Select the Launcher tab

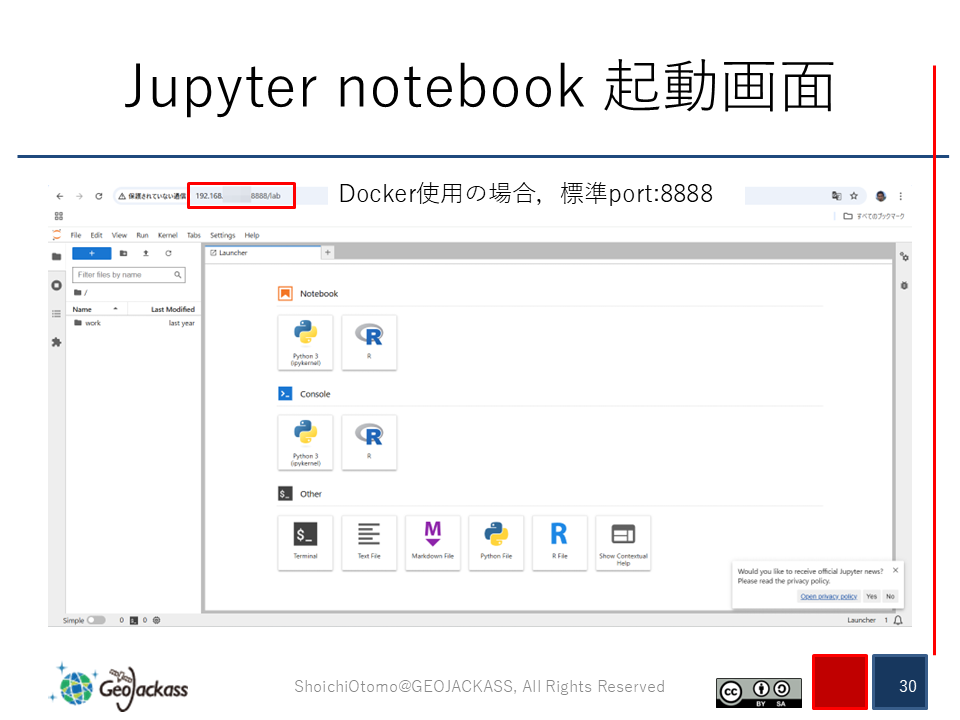tap(262, 253)
